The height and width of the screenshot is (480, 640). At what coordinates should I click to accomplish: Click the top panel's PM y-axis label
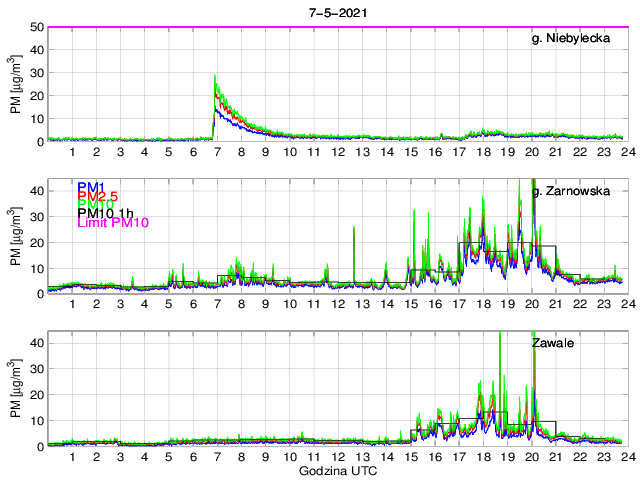click(x=15, y=84)
